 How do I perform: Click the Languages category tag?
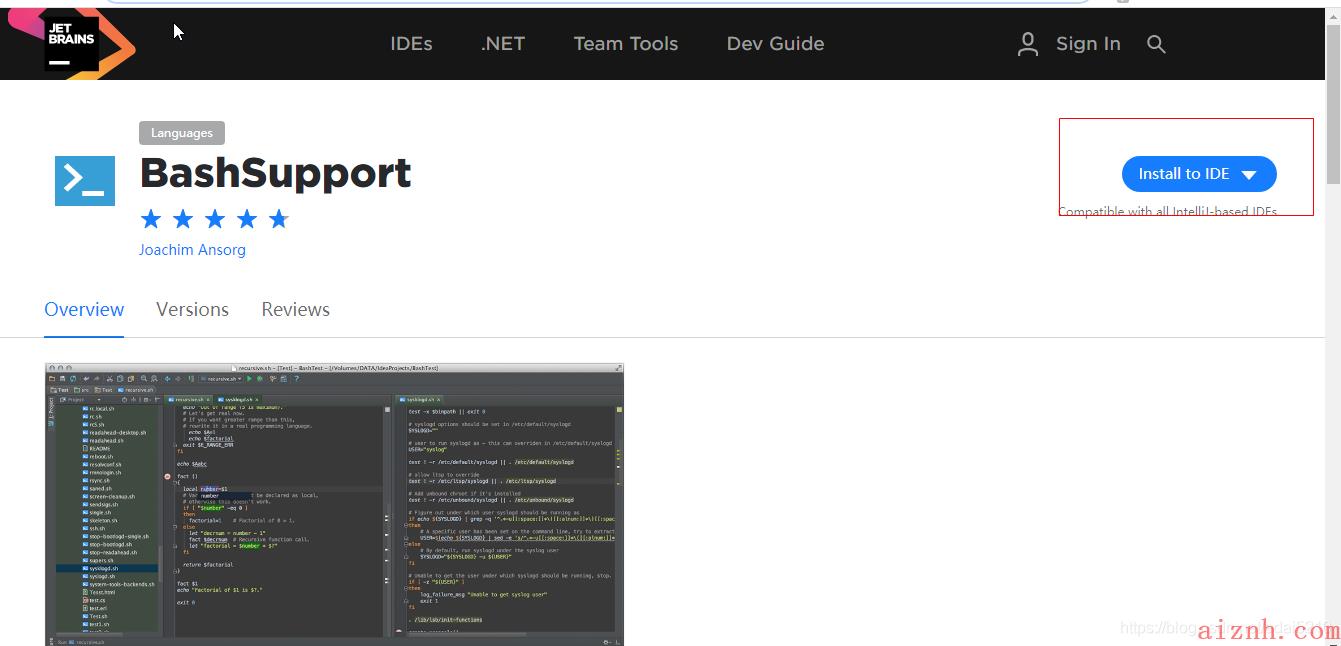(181, 133)
